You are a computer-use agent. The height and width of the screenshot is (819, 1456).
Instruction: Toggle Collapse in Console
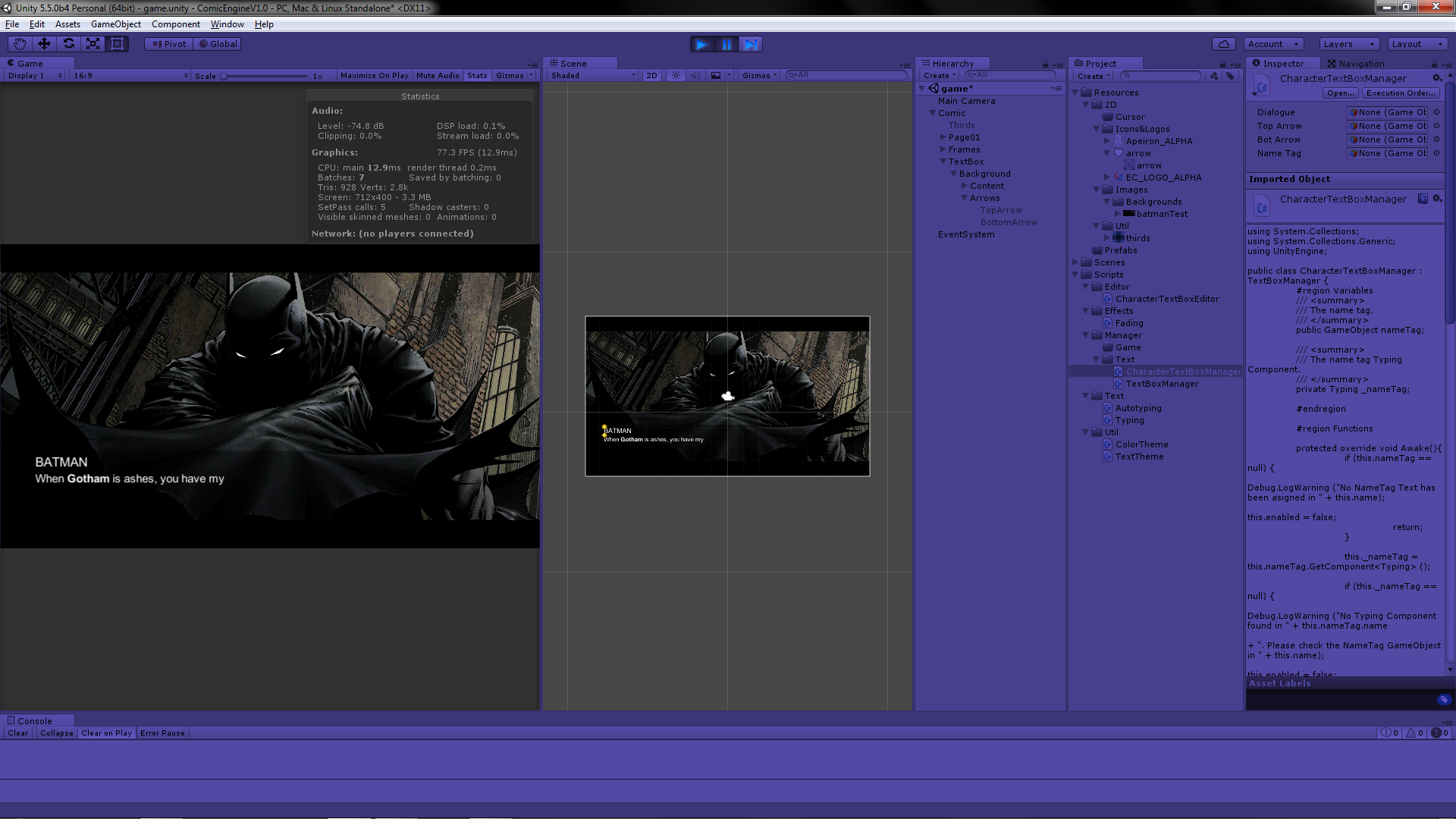point(57,733)
